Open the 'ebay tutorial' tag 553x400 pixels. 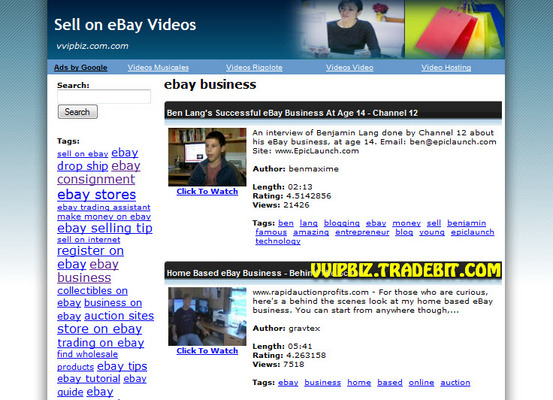click(89, 379)
